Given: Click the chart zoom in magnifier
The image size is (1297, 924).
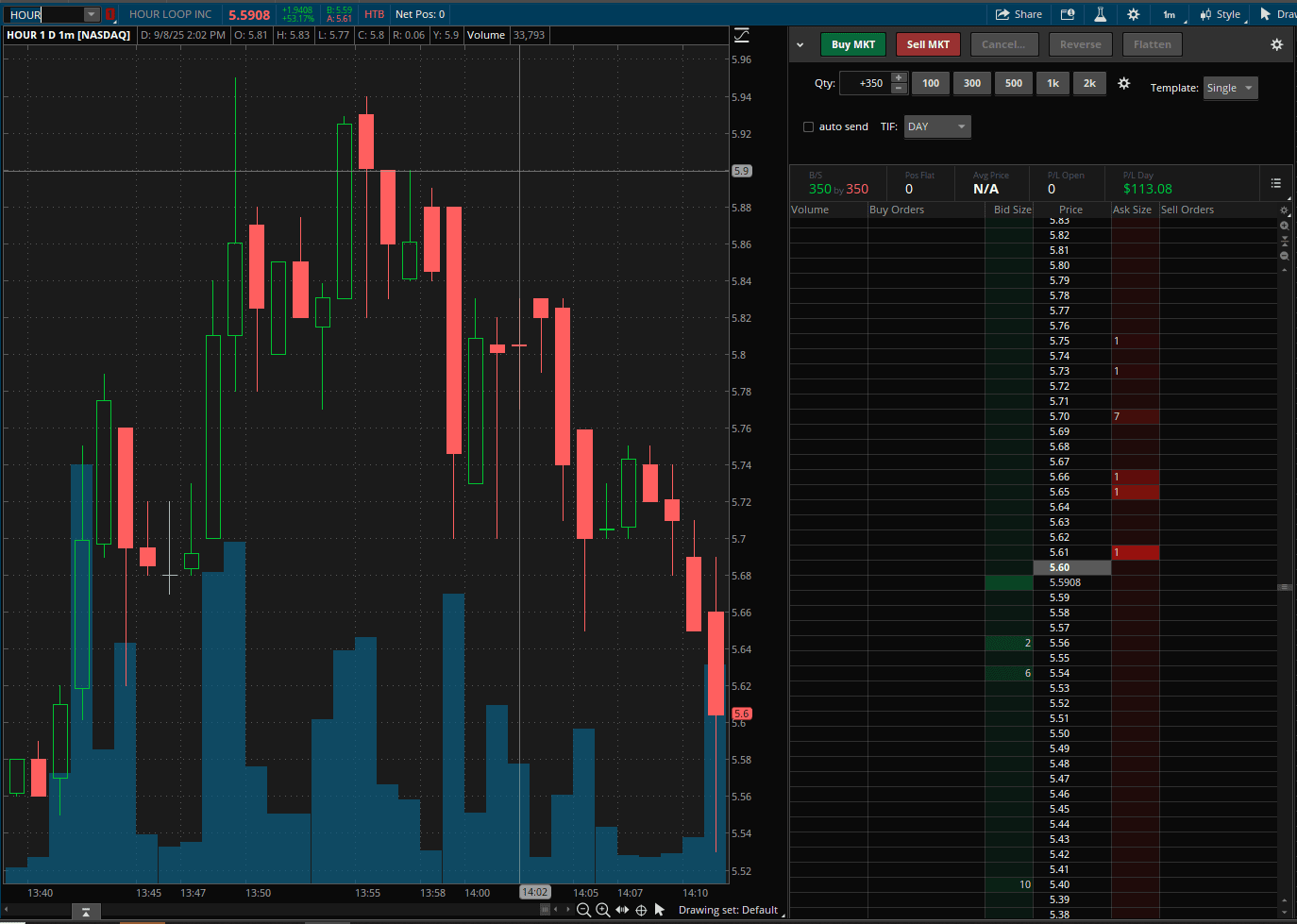Looking at the screenshot, I should [x=602, y=910].
